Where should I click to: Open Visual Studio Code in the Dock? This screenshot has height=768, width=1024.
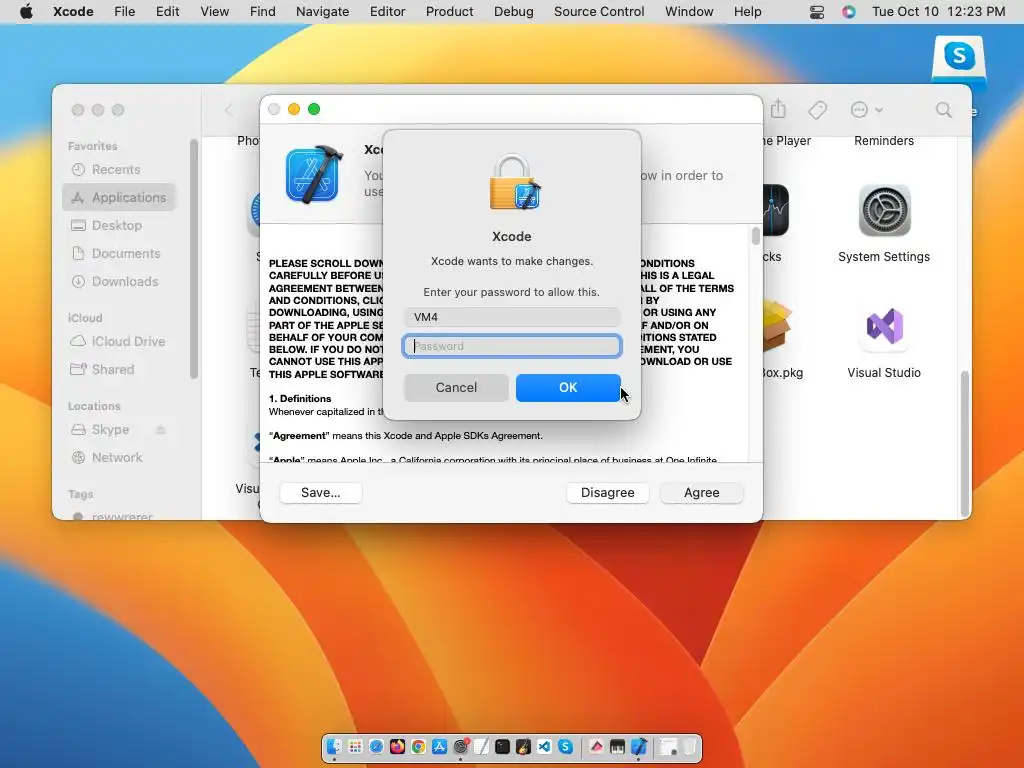pos(544,746)
